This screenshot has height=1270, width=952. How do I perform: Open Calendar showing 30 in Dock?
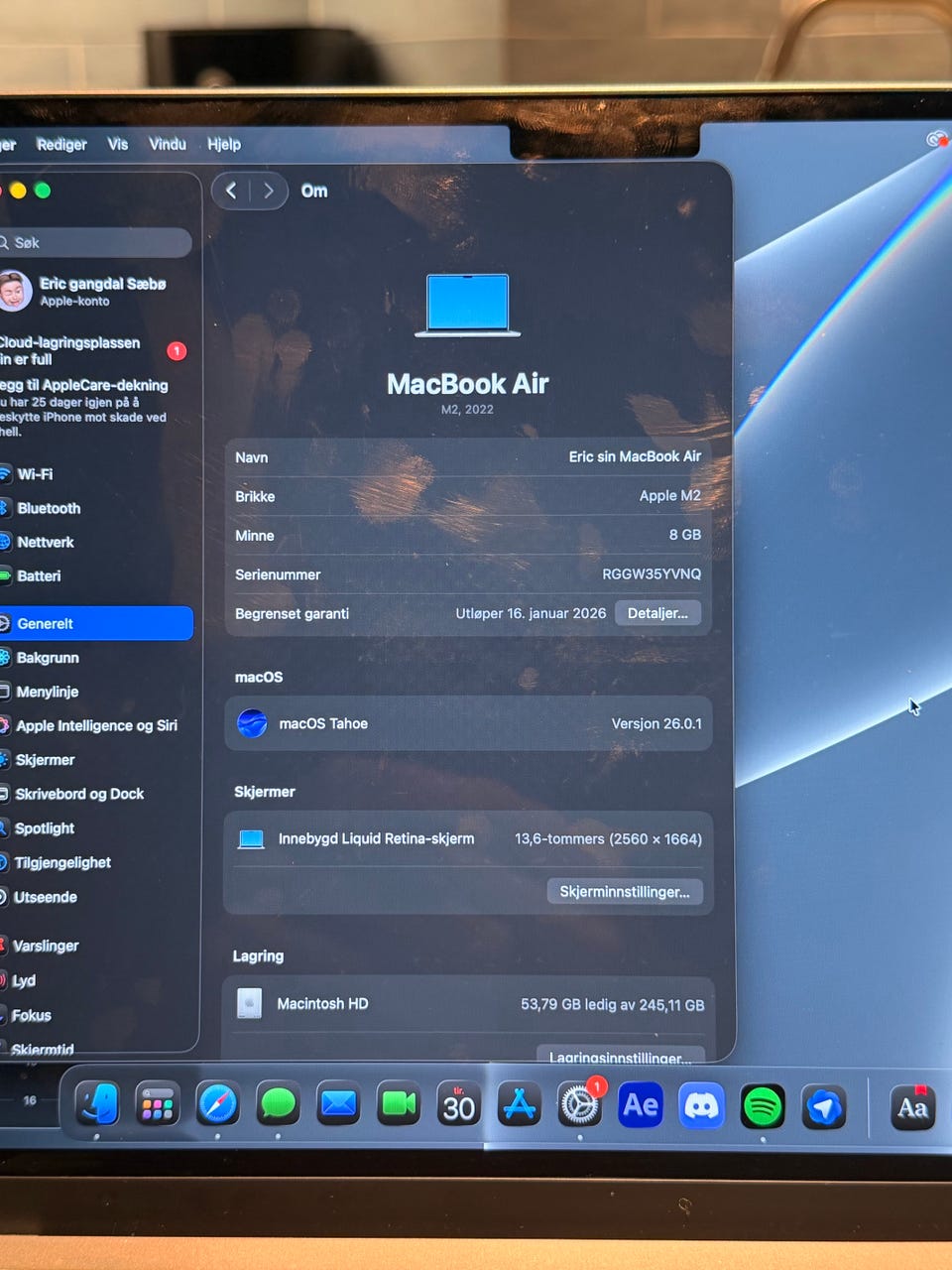[459, 1105]
